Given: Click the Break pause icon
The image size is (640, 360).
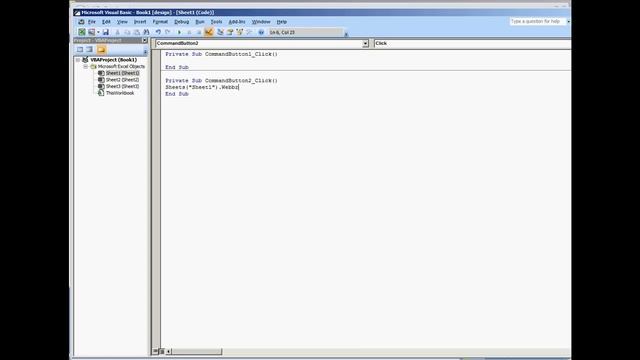Looking at the screenshot, I should (189, 32).
